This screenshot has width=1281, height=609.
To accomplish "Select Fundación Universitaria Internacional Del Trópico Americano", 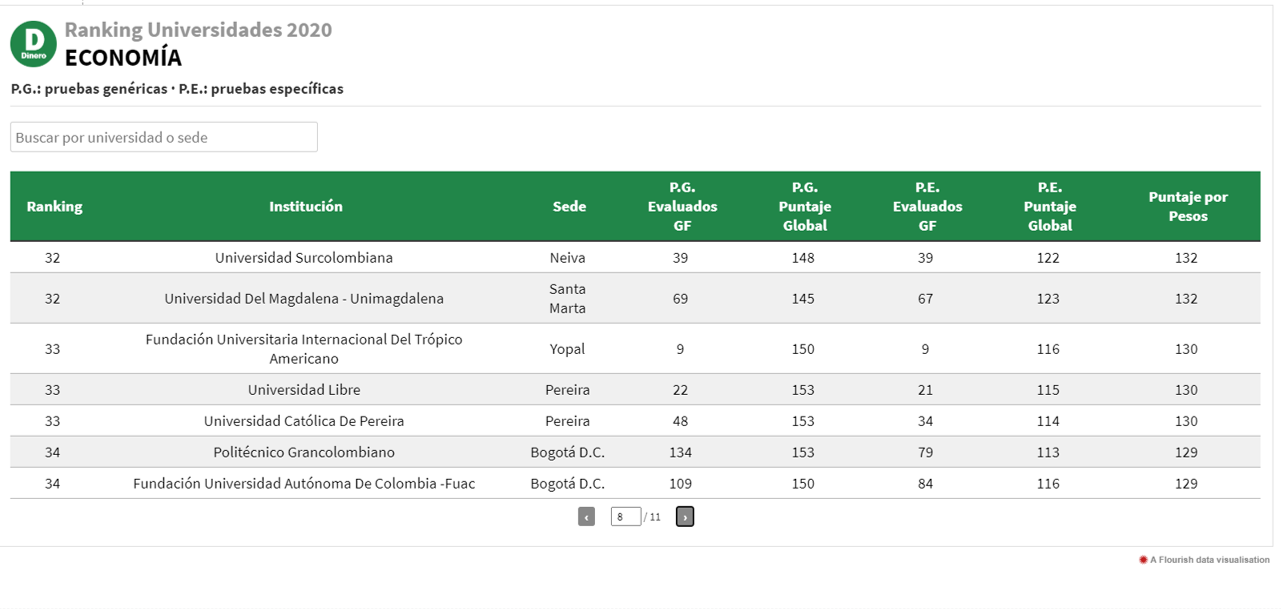I will [x=304, y=349].
